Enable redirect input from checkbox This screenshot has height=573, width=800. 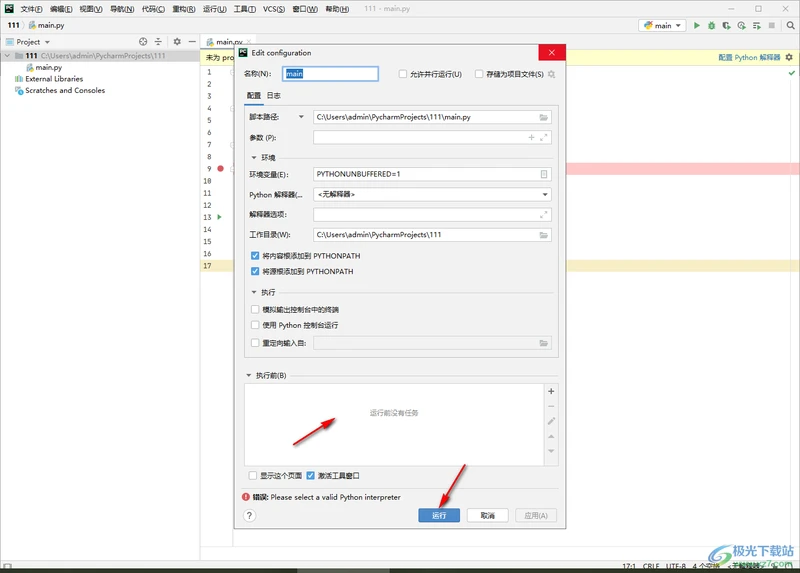tap(255, 343)
